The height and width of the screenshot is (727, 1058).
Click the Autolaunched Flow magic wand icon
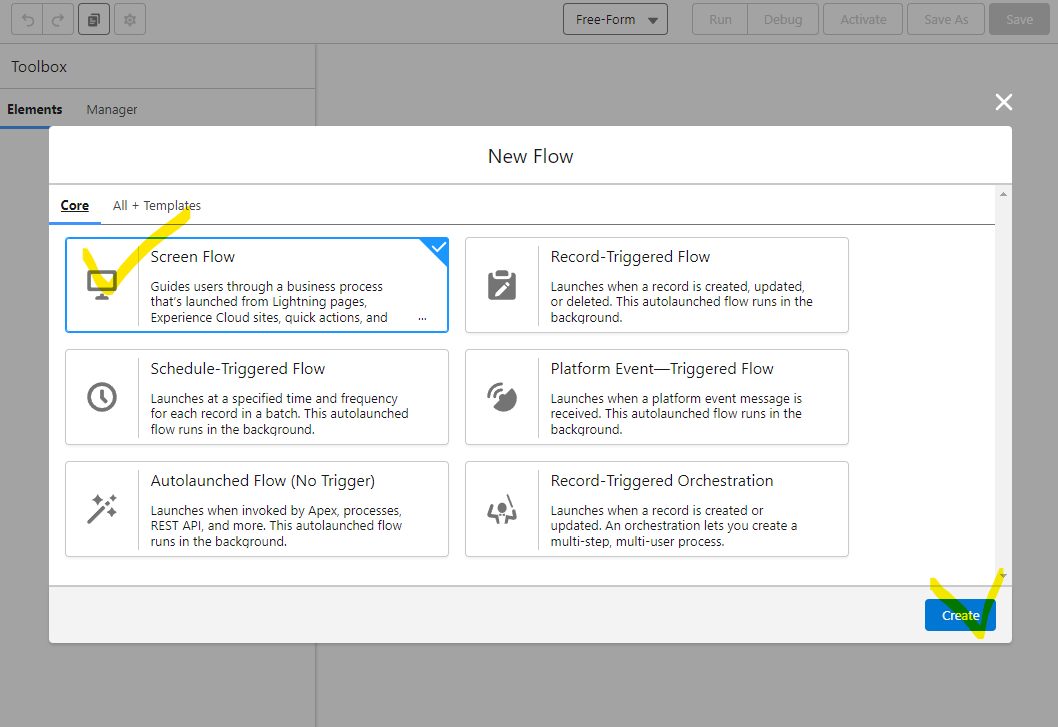[x=102, y=509]
